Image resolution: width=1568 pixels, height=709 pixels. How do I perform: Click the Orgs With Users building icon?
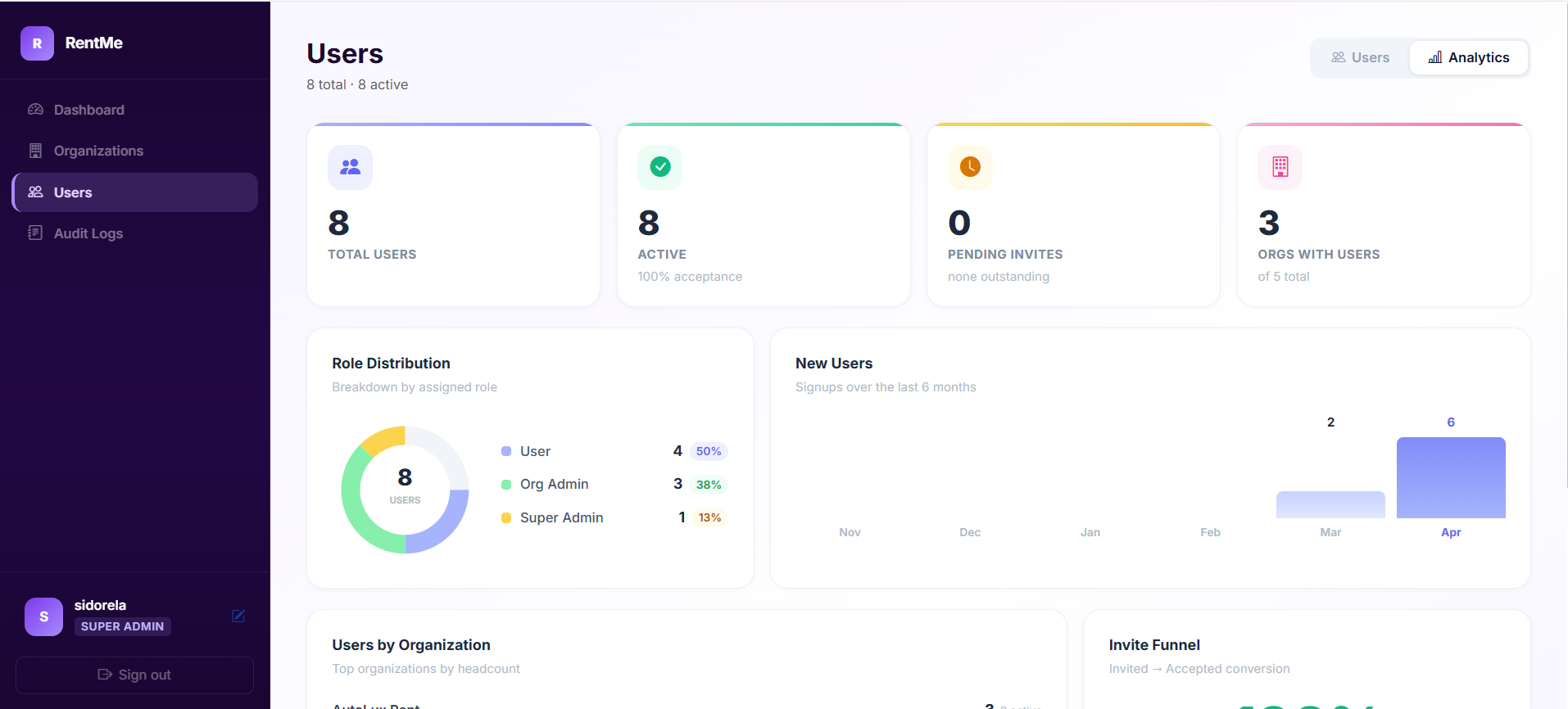point(1280,167)
